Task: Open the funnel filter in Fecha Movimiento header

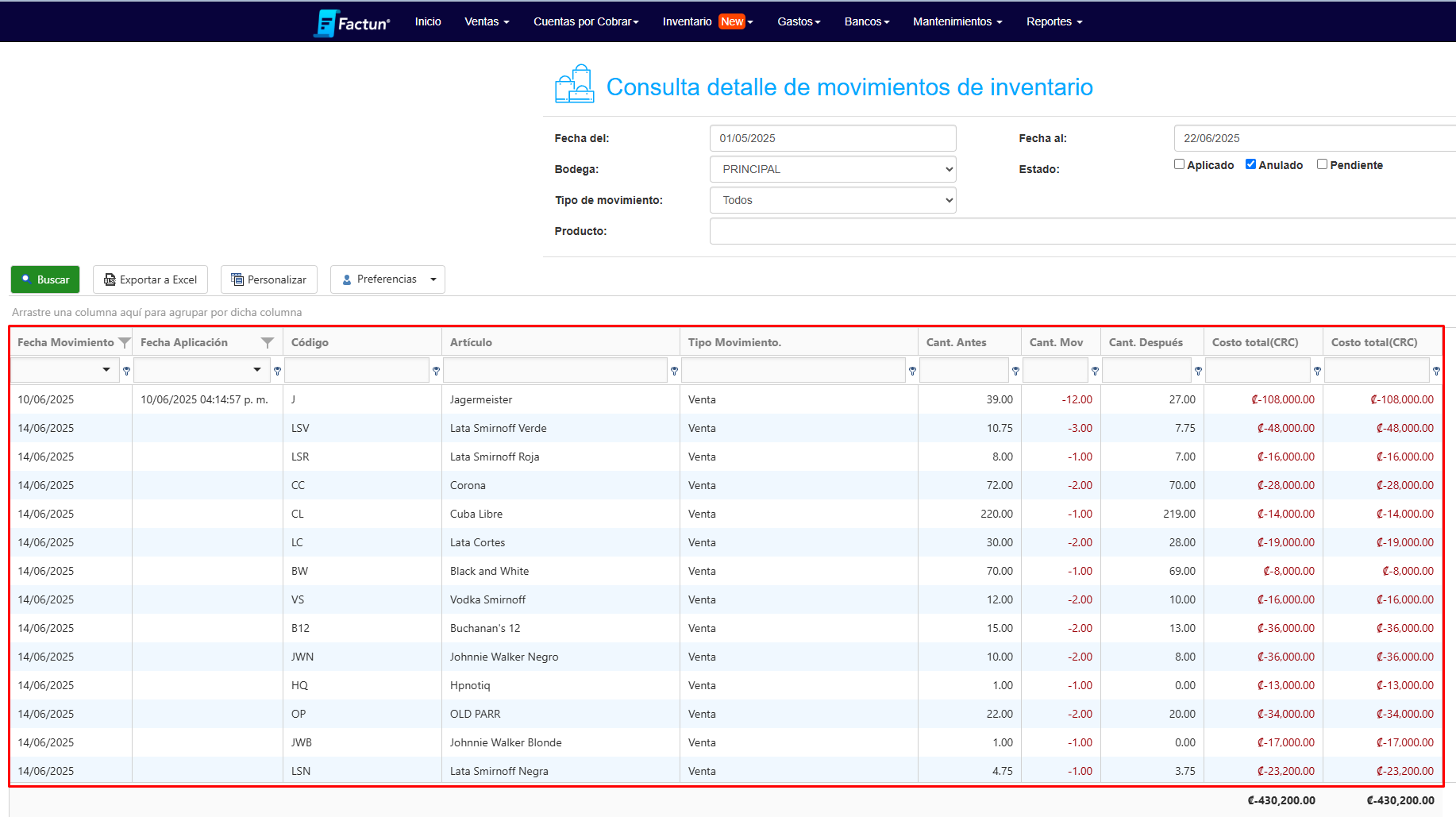Action: (x=124, y=342)
